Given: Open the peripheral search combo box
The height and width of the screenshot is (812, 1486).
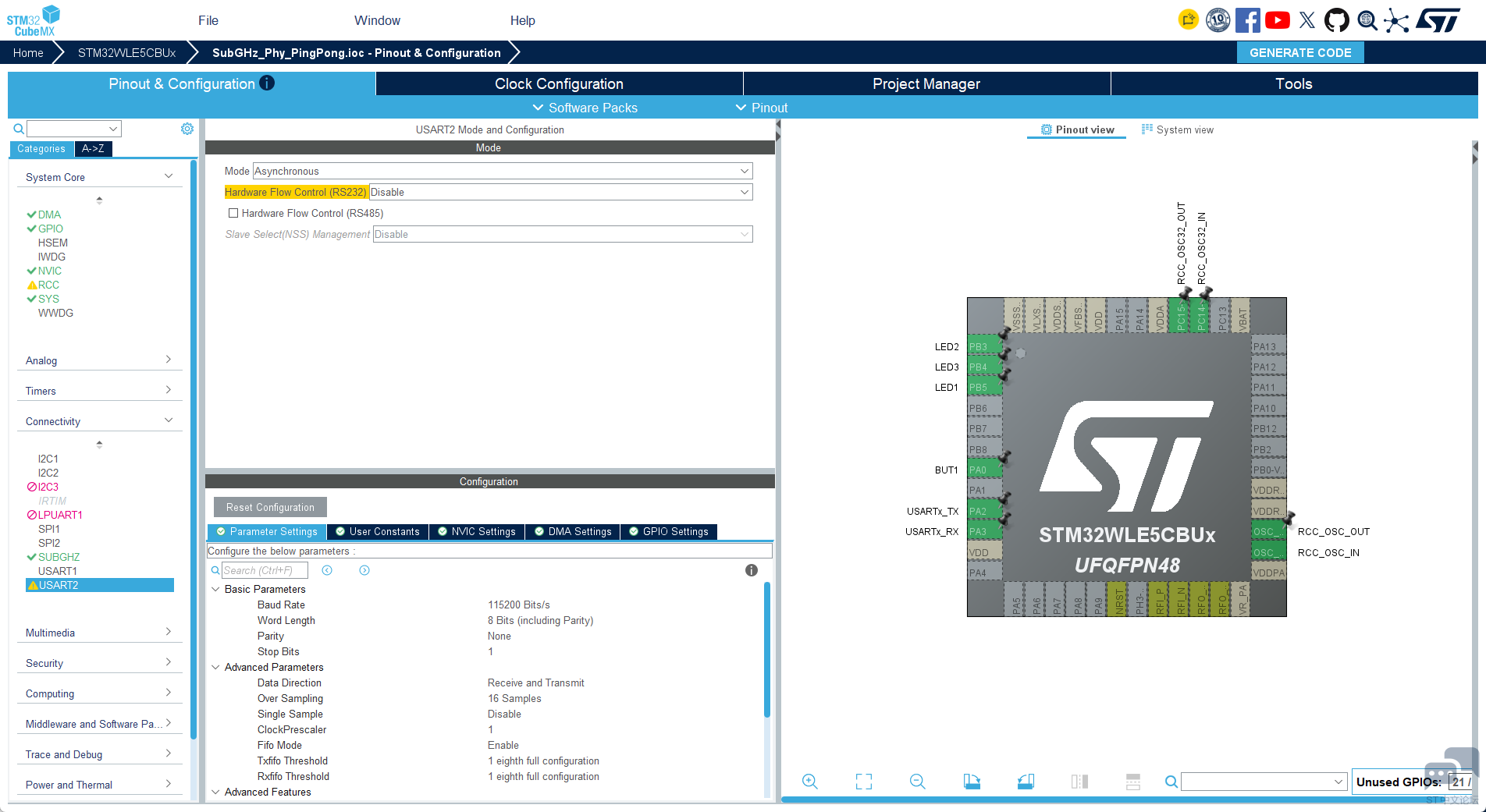Looking at the screenshot, I should pos(74,129).
